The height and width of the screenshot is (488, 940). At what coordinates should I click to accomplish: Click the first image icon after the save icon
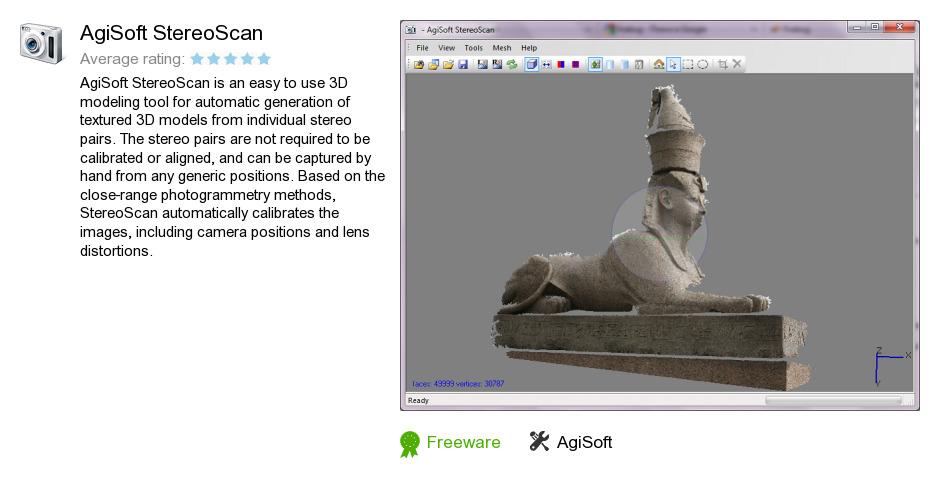483,64
